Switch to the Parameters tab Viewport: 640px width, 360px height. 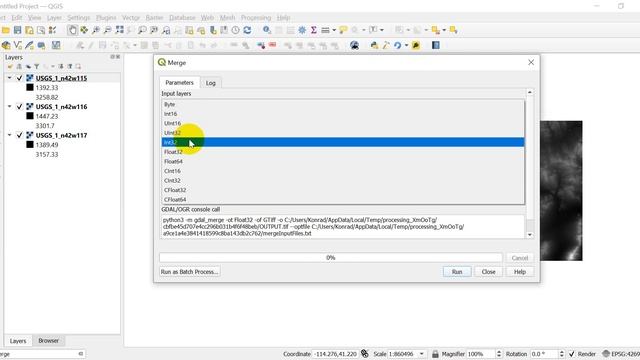click(x=180, y=82)
